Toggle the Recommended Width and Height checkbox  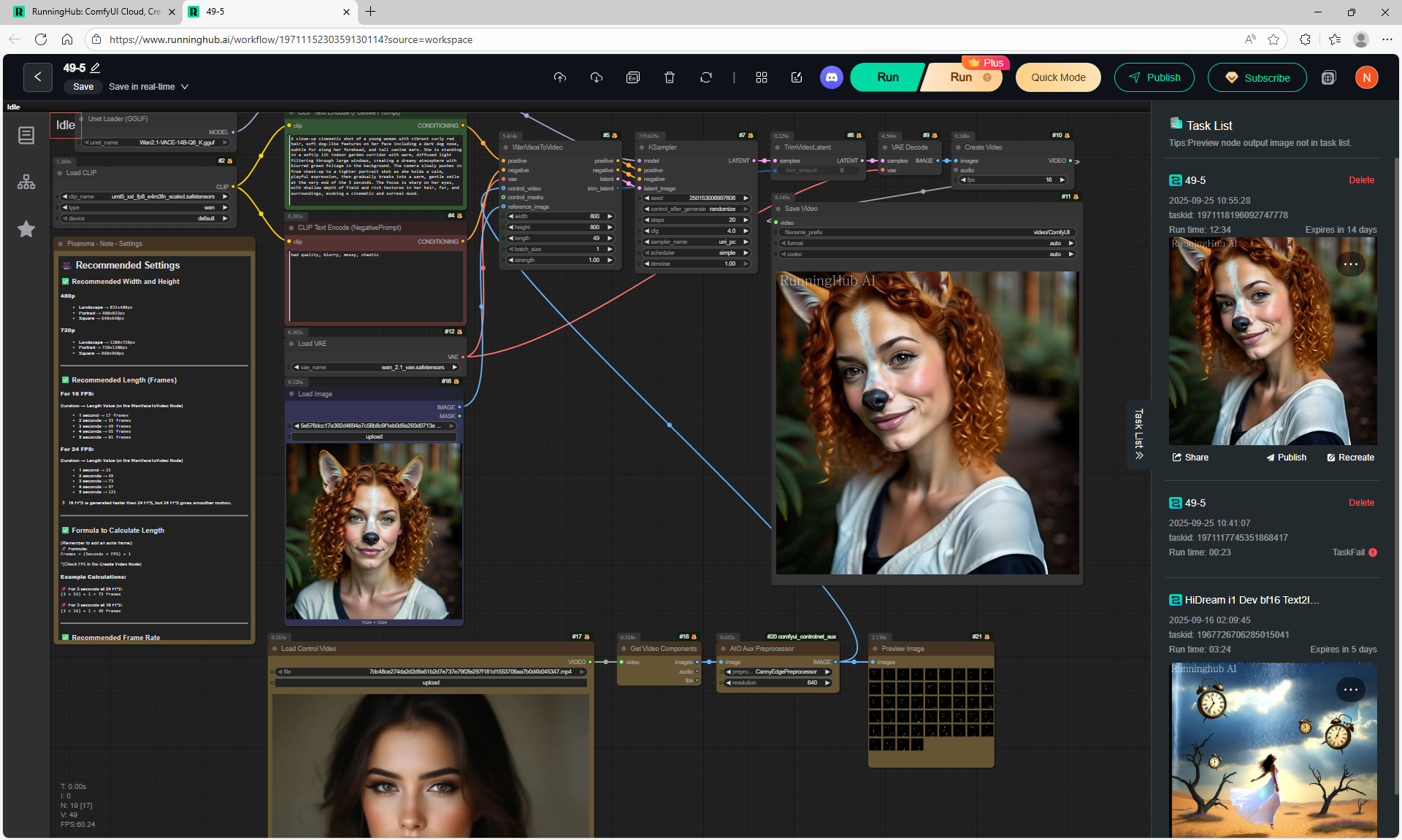(x=65, y=281)
